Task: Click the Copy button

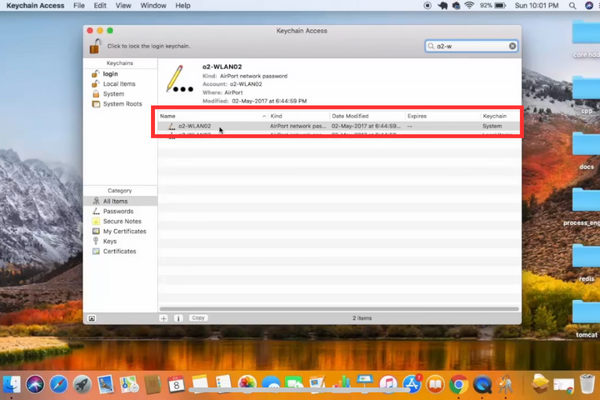Action: 198,318
